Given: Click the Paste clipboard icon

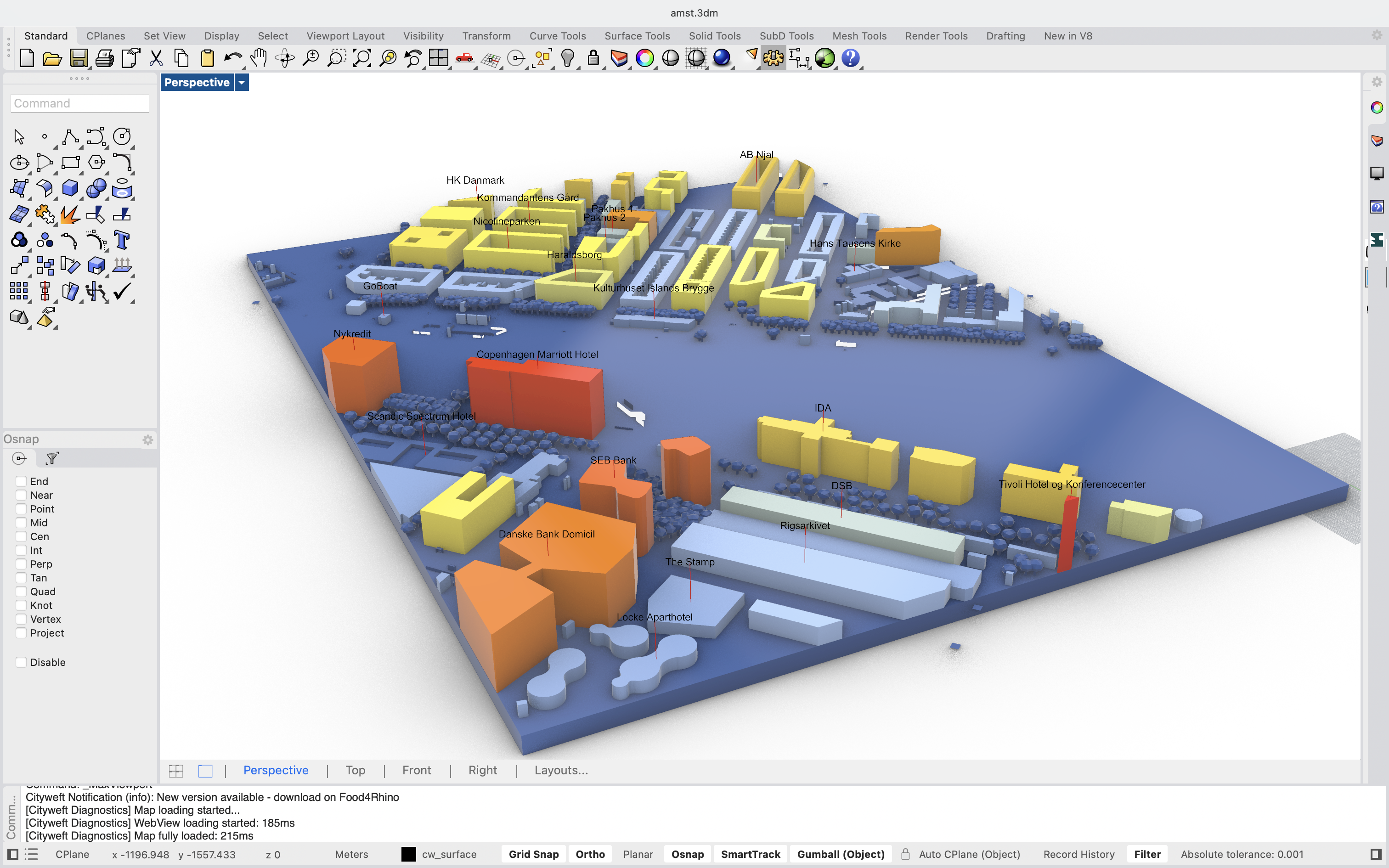Looking at the screenshot, I should click(x=207, y=58).
